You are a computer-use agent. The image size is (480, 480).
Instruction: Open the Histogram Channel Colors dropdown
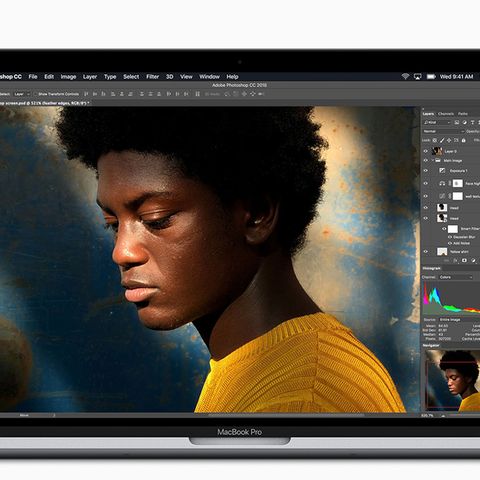click(x=455, y=277)
